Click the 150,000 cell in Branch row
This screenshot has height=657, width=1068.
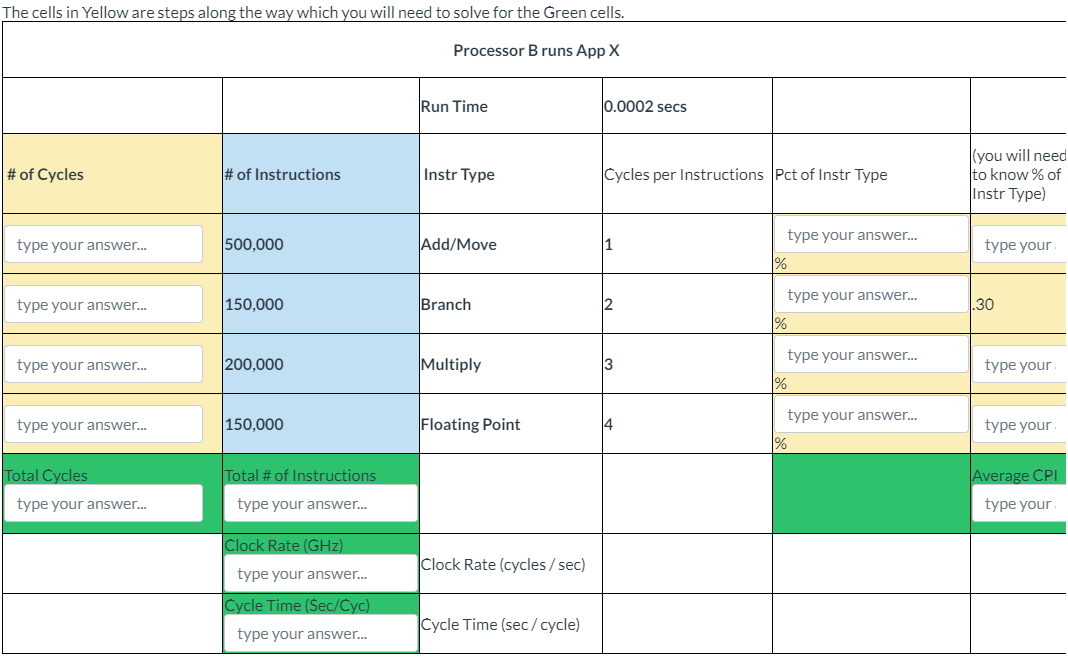coord(321,304)
